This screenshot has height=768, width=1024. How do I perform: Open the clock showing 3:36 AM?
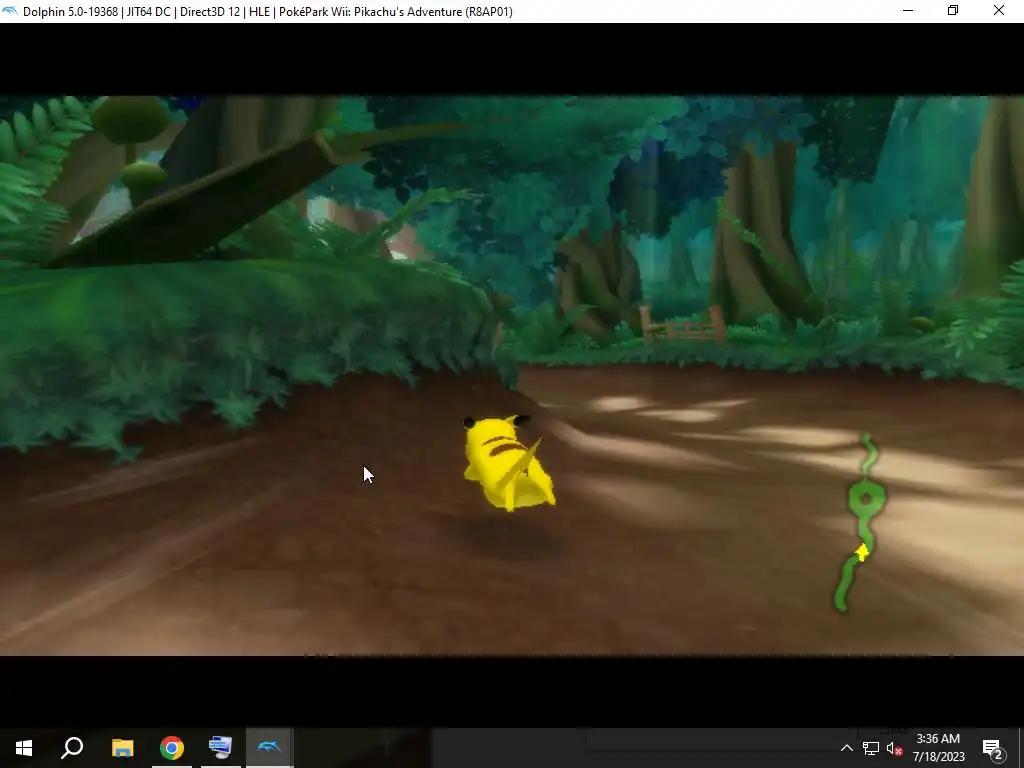pos(938,748)
